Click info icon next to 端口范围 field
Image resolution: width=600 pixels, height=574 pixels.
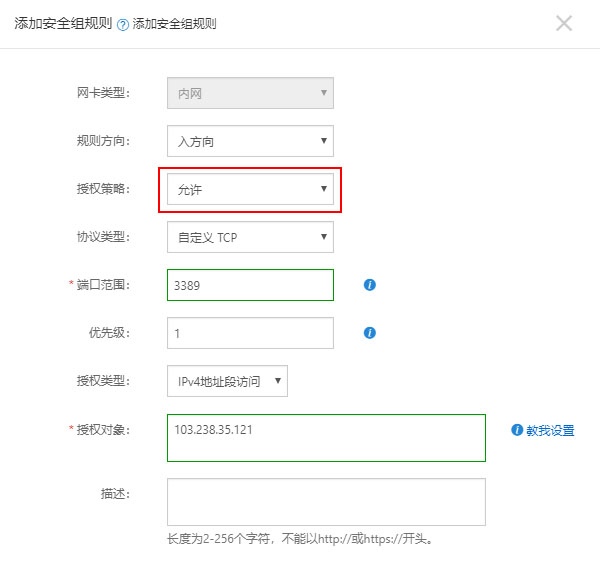tap(370, 285)
